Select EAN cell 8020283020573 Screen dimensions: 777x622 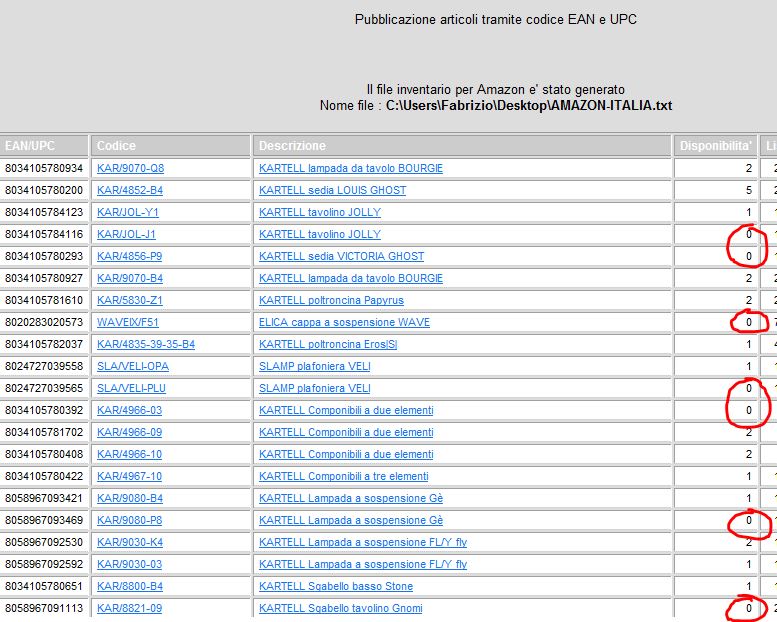44,322
